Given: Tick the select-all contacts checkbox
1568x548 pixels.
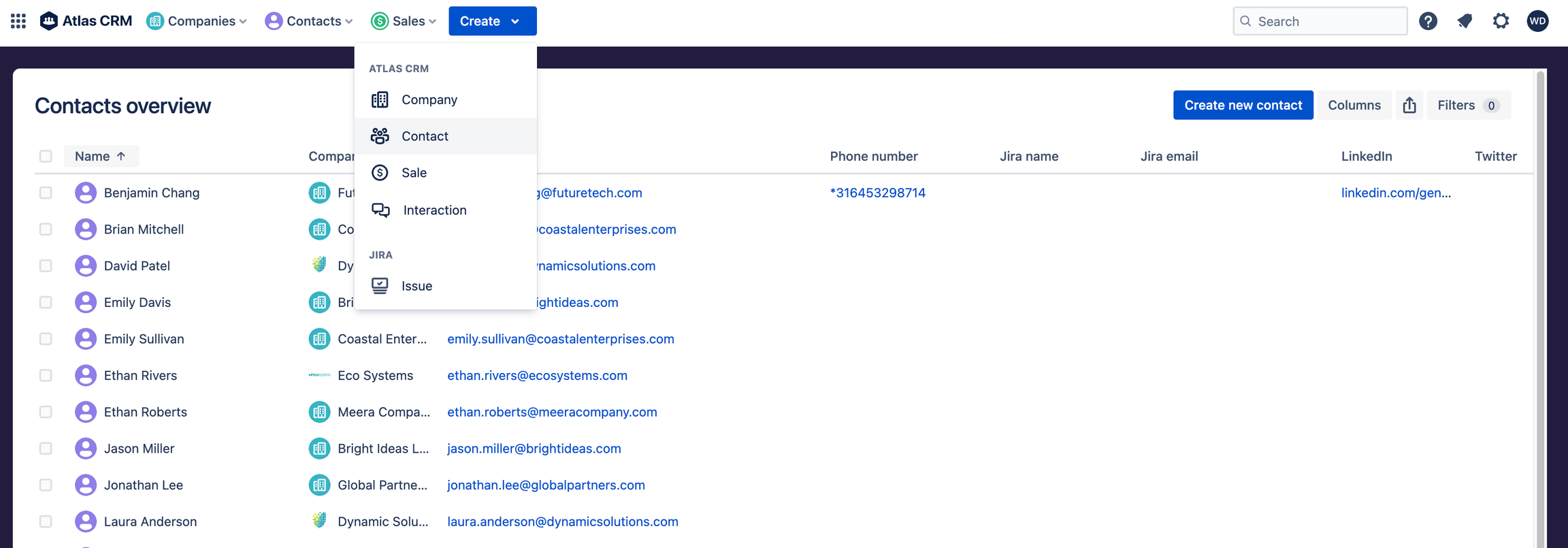Looking at the screenshot, I should click(46, 157).
